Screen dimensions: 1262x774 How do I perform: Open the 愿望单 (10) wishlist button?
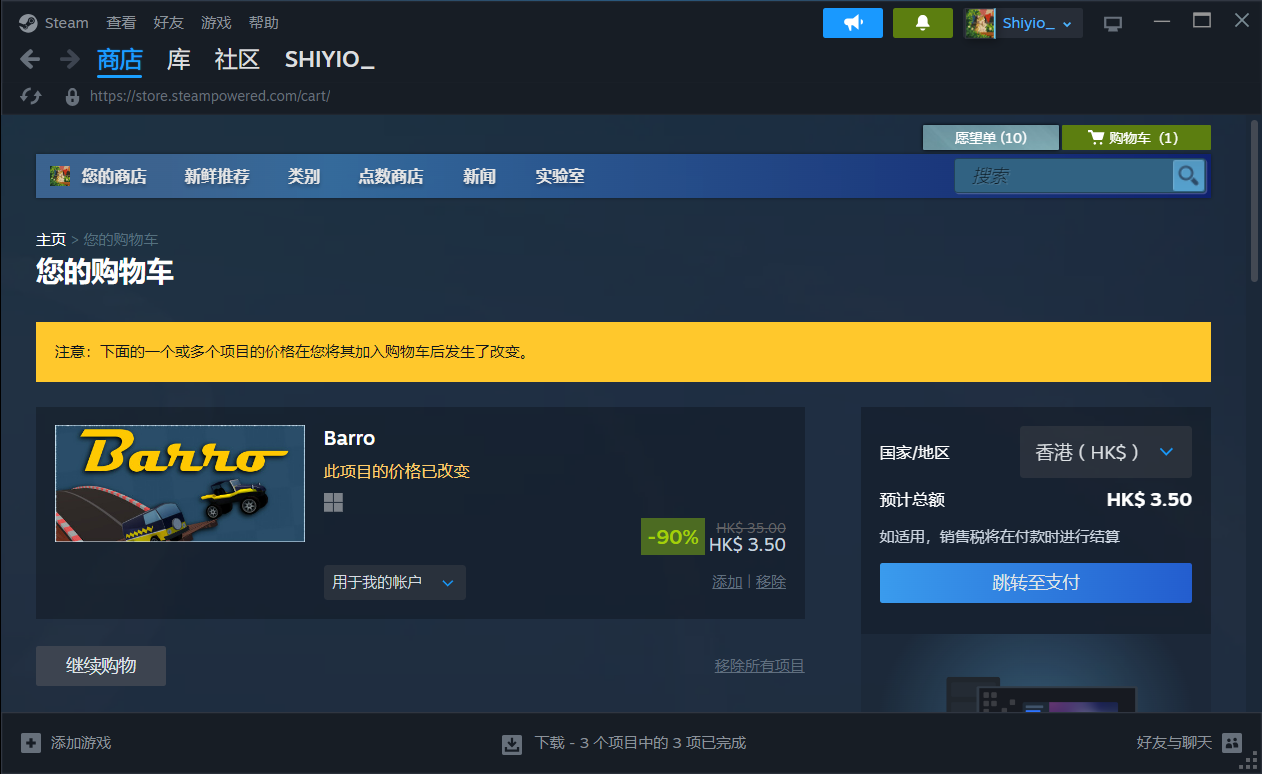989,138
